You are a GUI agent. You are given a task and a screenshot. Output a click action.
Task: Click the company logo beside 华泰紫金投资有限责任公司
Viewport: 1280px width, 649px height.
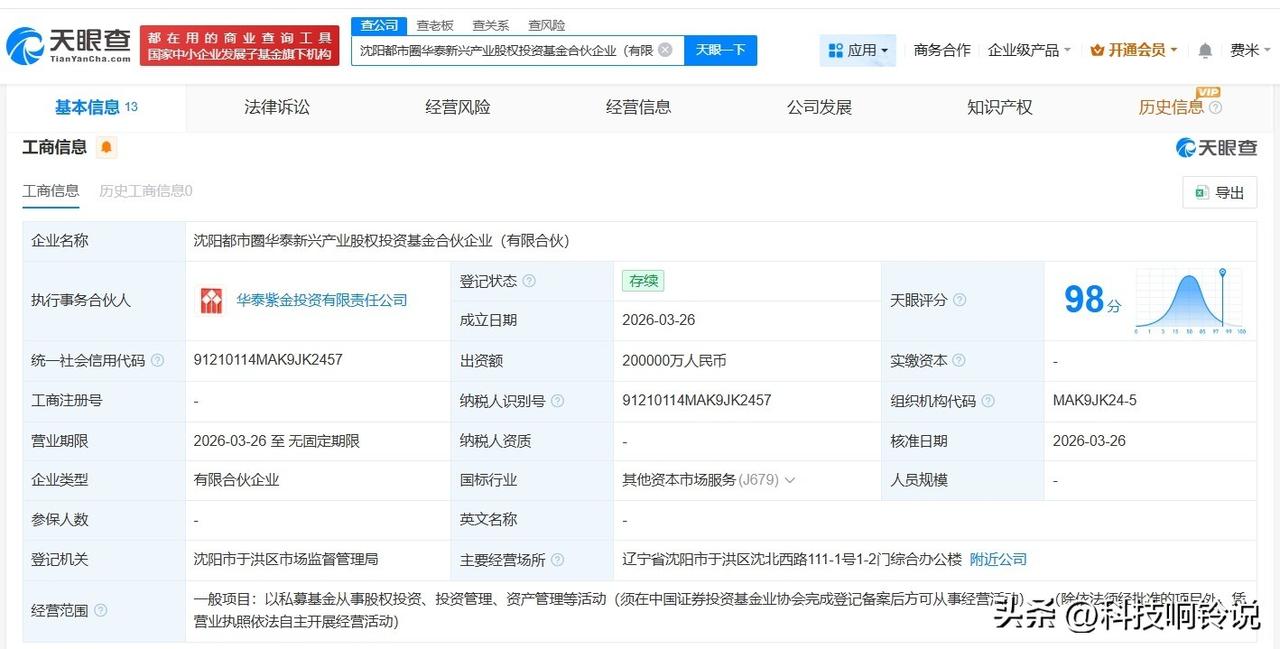coord(210,300)
